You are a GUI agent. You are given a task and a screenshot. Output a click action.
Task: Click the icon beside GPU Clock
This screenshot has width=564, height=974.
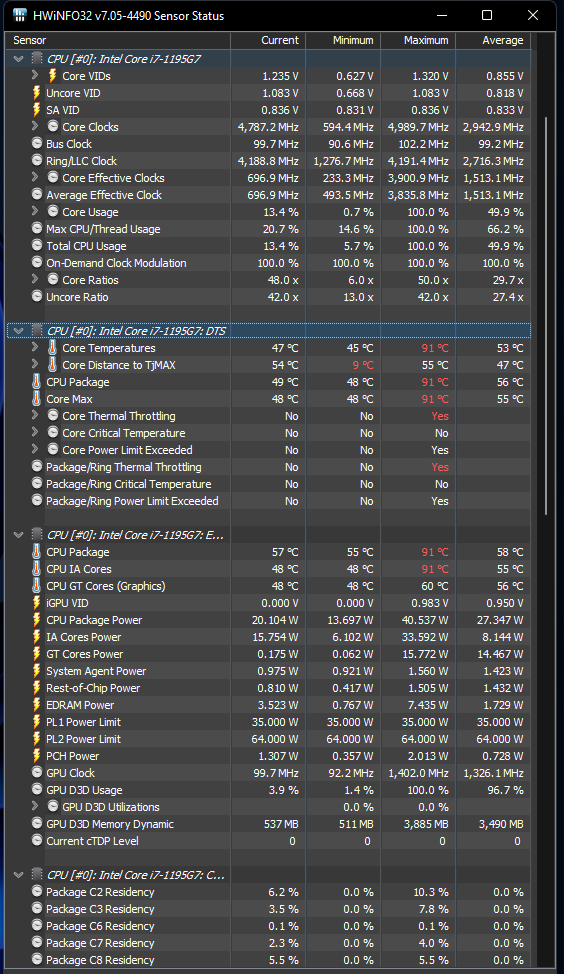click(37, 773)
